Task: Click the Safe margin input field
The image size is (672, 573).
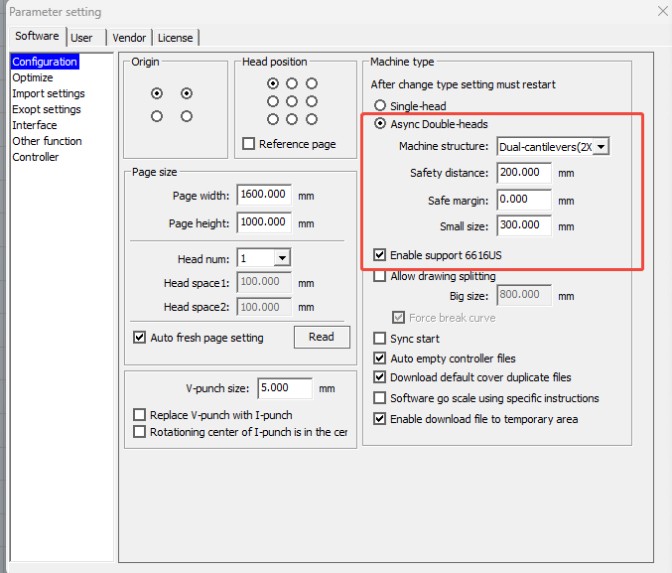Action: tap(524, 199)
